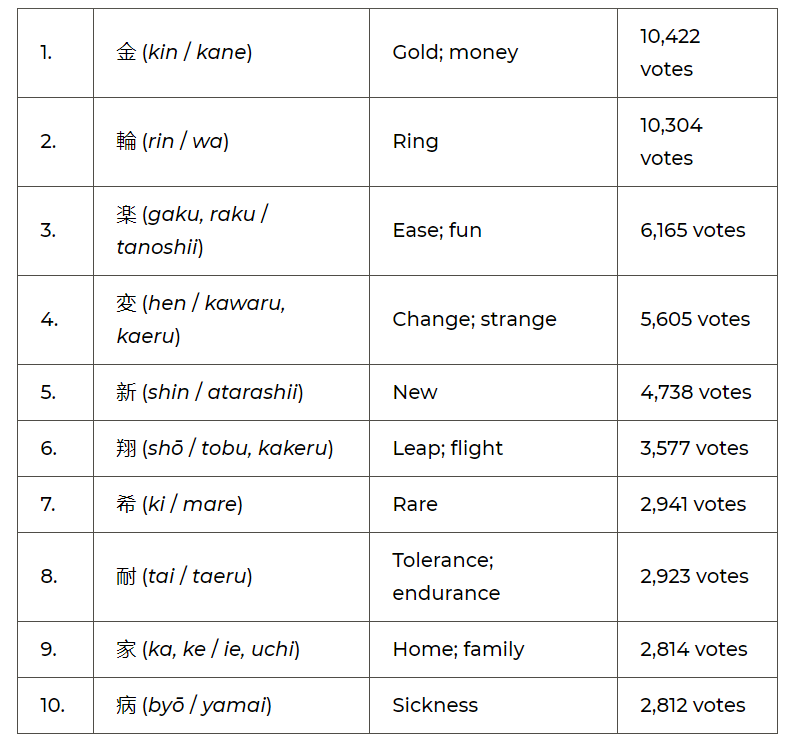Click the 6,165 votes text
This screenshot has height=743, width=810.
693,230
